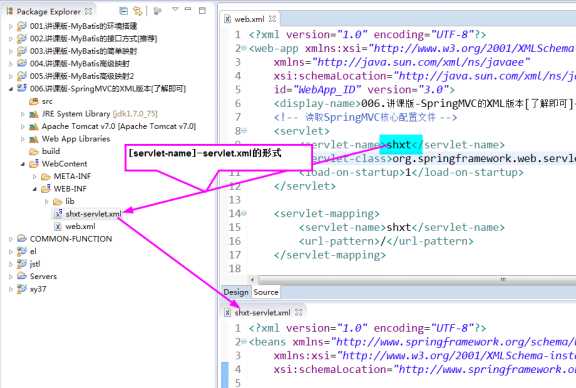
Task: Click the url-pattern line 16 text
Action: tap(386, 241)
